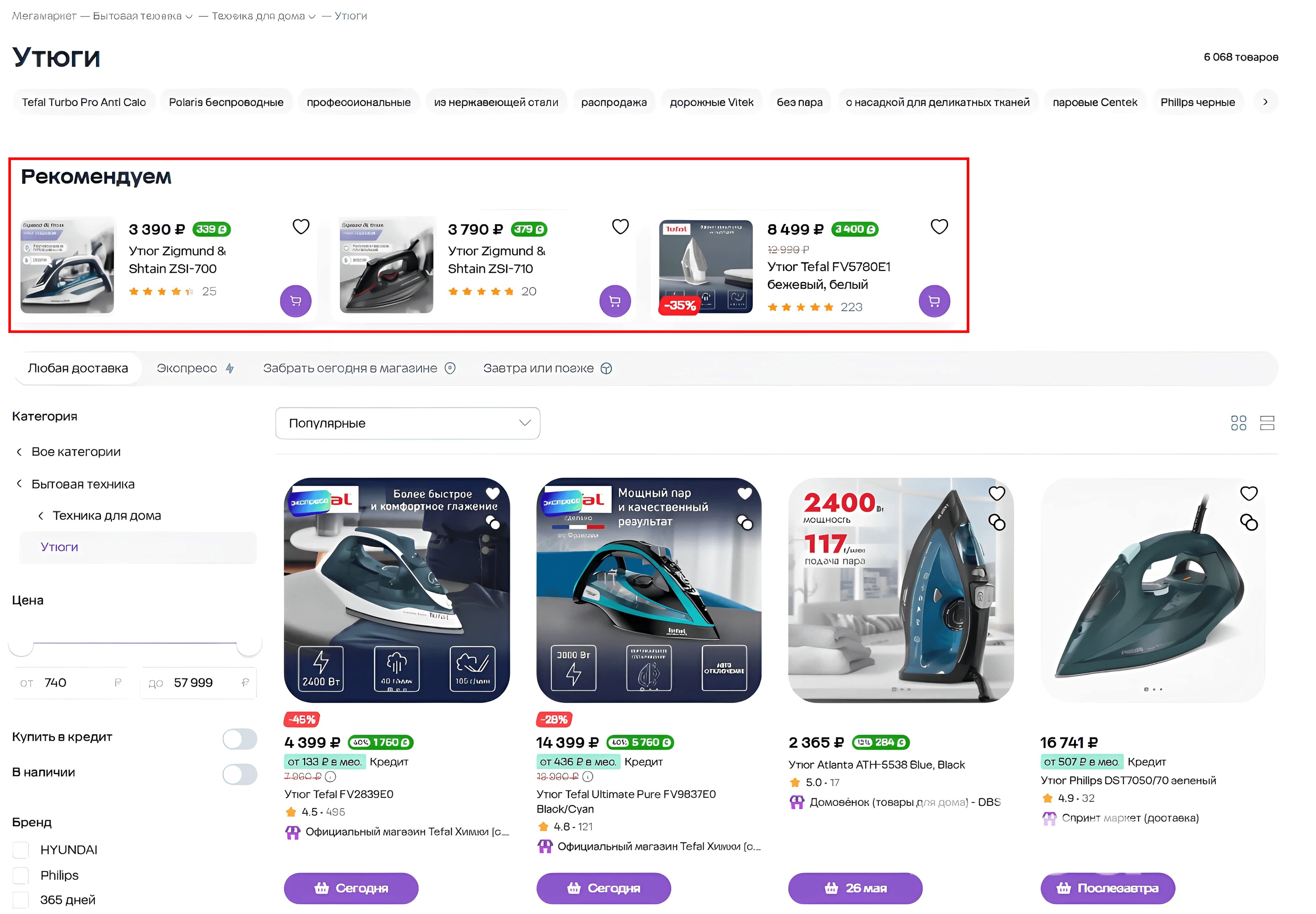1316x914 pixels.
Task: Add Zigmund & Shtain ZSI-700 to favorites
Action: coord(301,227)
